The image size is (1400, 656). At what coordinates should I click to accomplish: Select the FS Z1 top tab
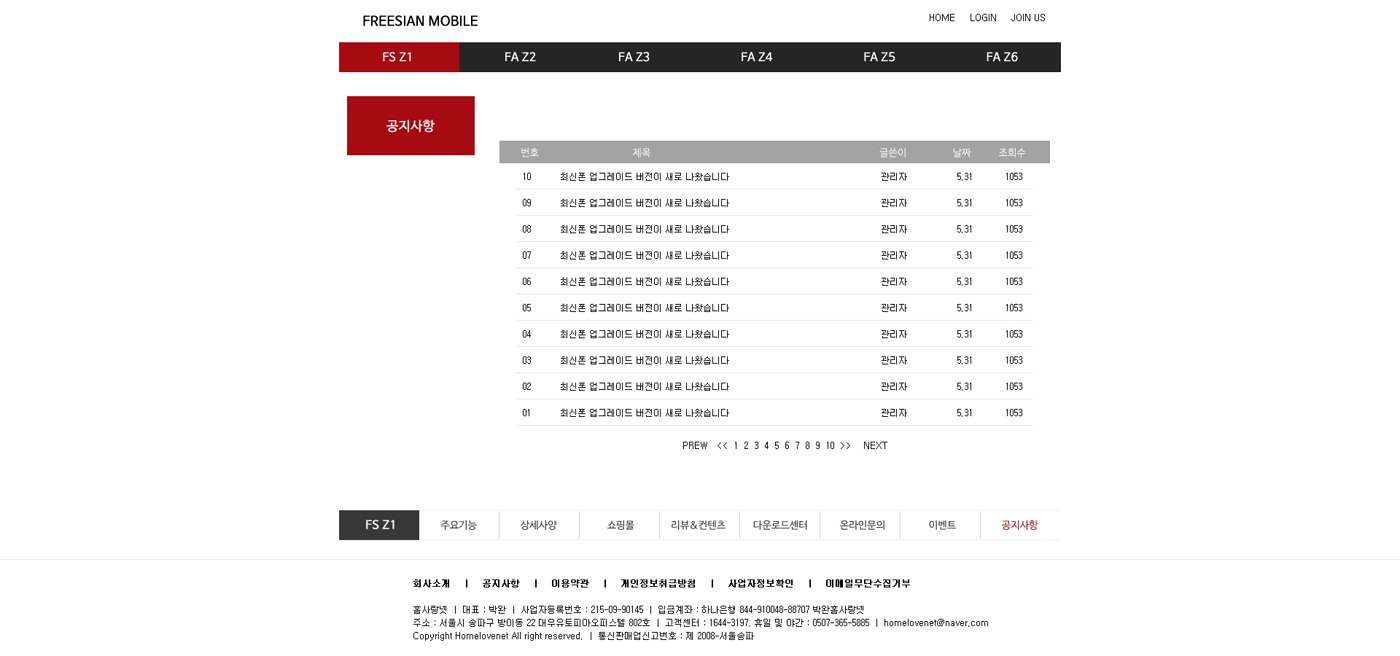(x=399, y=57)
